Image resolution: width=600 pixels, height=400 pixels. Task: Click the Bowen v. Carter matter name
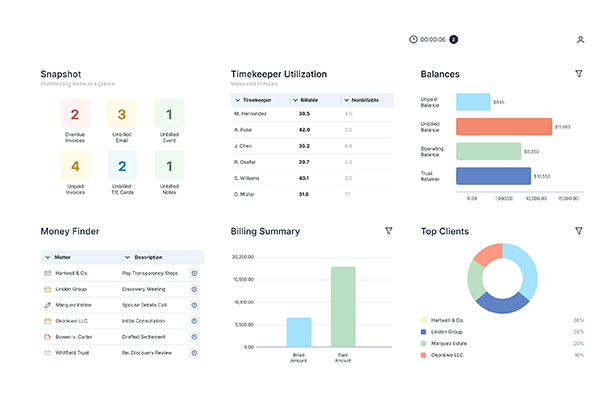pos(74,337)
